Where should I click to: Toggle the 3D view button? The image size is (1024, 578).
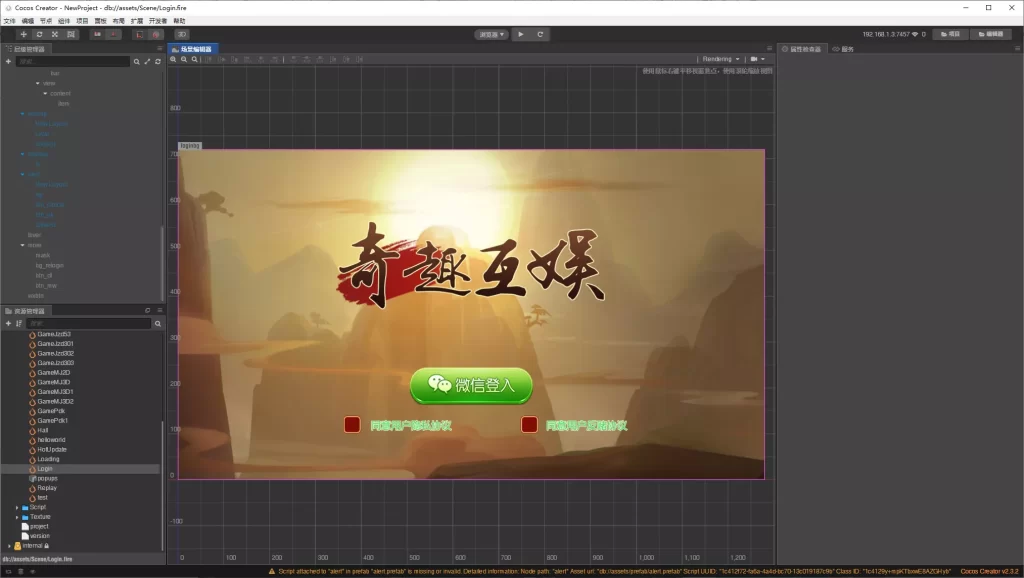click(182, 35)
